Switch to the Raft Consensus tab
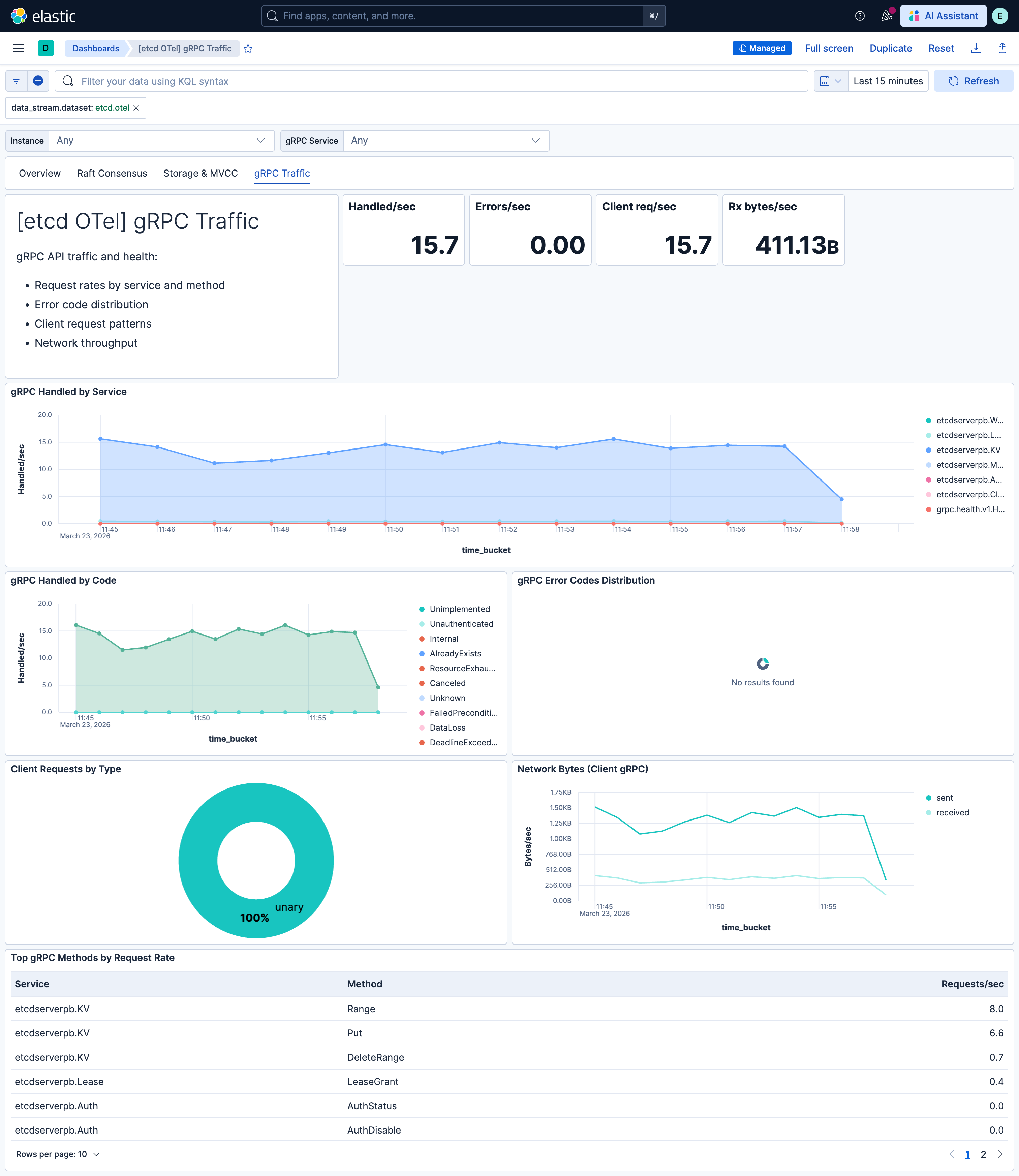 [112, 173]
